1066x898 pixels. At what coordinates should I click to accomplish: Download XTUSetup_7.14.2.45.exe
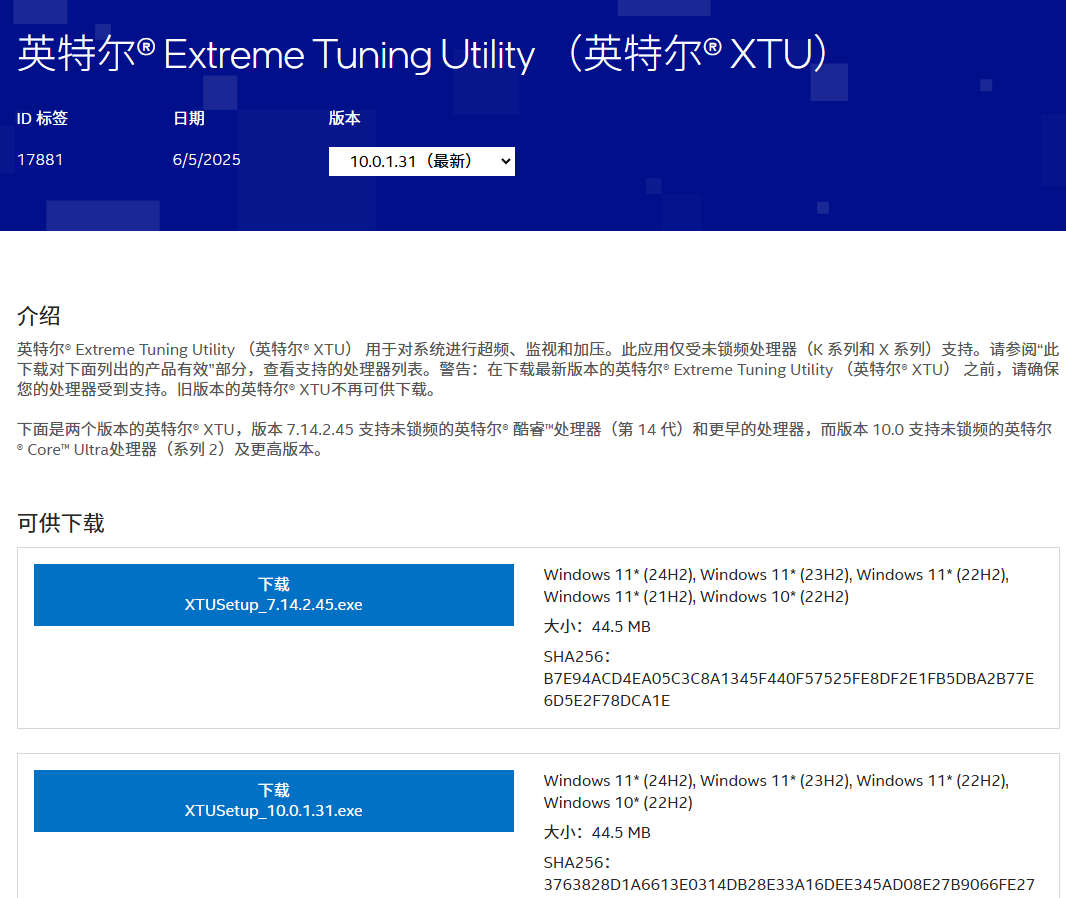pos(273,595)
